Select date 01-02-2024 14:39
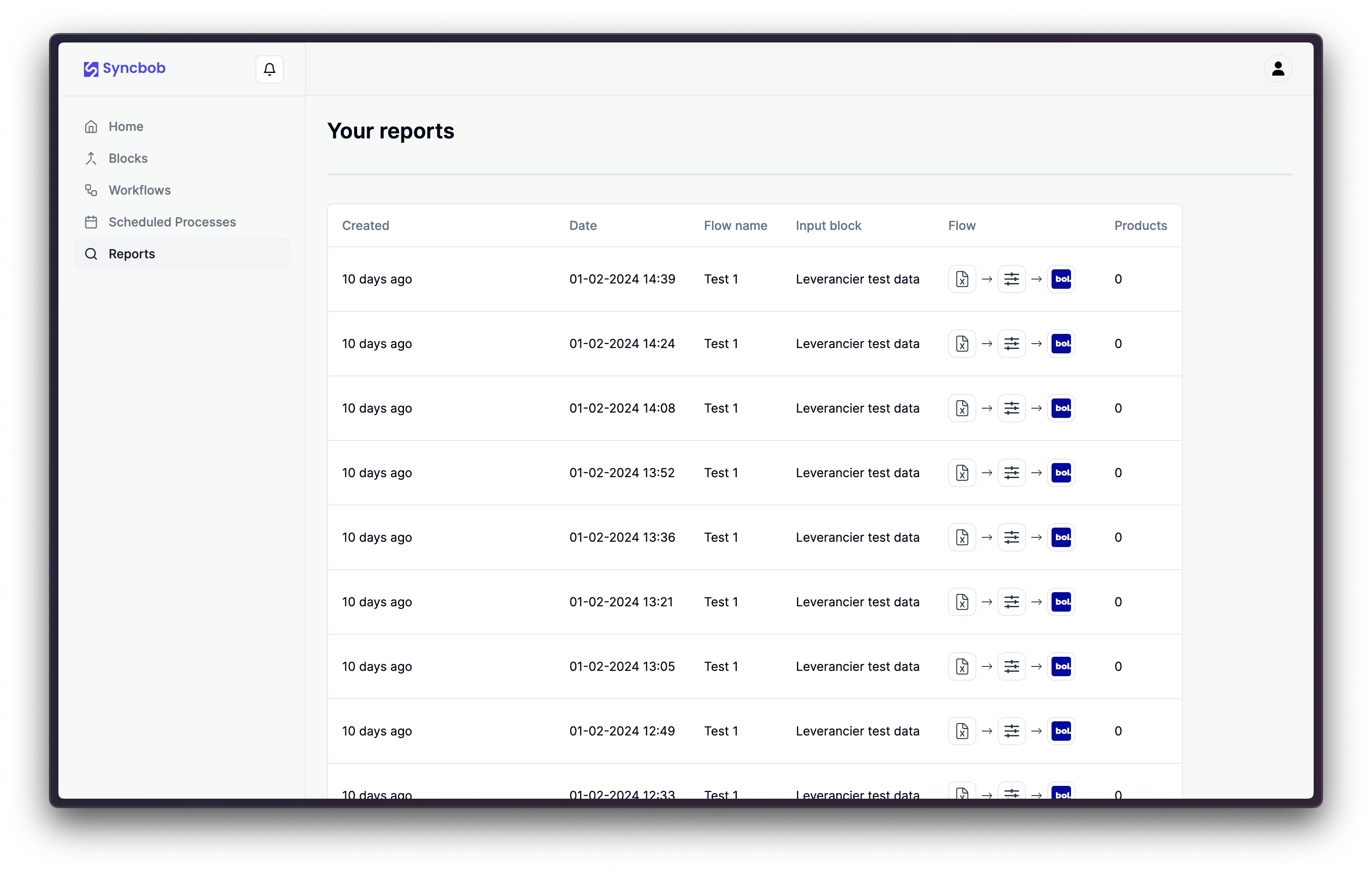 (622, 280)
